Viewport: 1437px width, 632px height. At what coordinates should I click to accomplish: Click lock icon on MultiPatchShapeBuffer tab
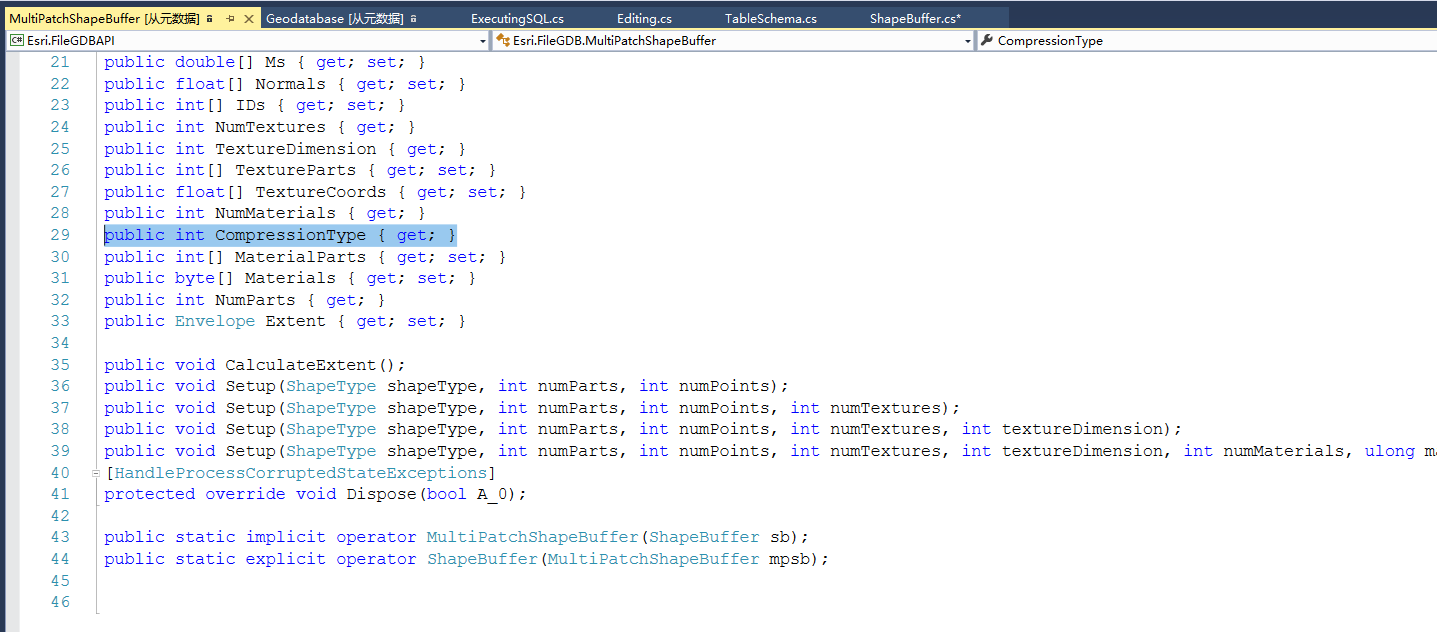(210, 19)
